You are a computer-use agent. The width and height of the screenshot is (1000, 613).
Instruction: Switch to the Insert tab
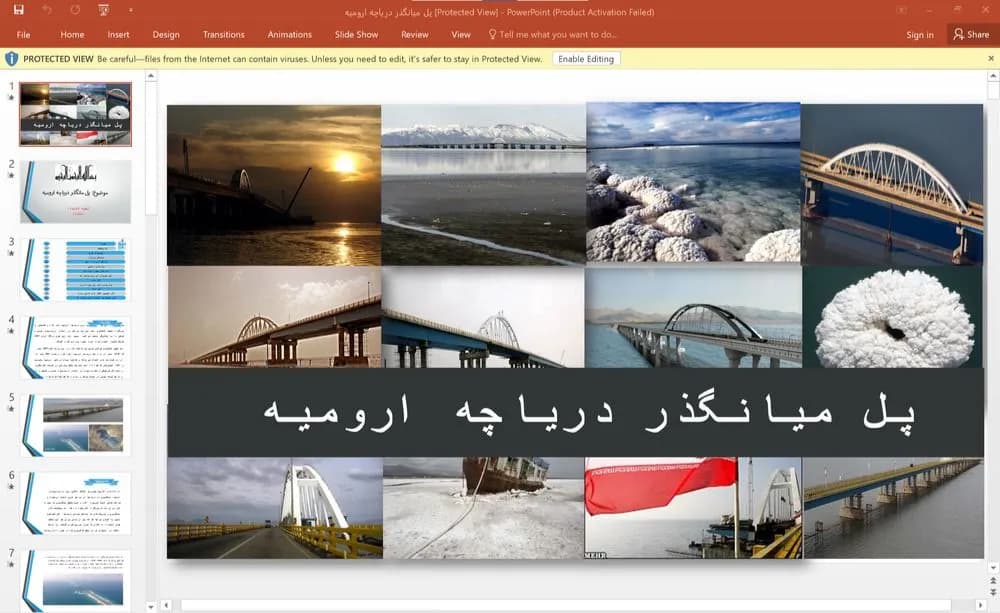point(119,34)
